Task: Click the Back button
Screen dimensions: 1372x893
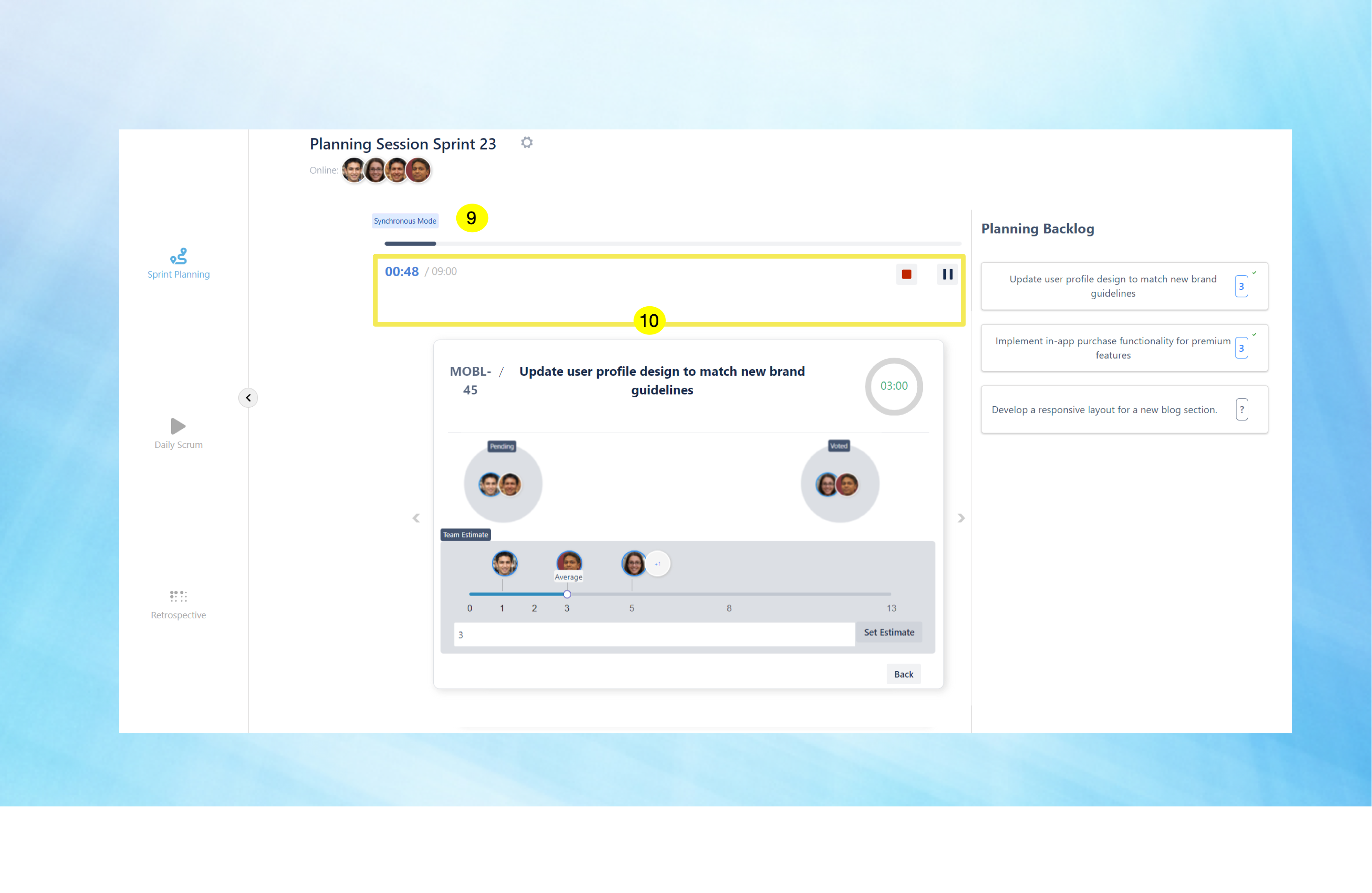Action: pos(903,674)
